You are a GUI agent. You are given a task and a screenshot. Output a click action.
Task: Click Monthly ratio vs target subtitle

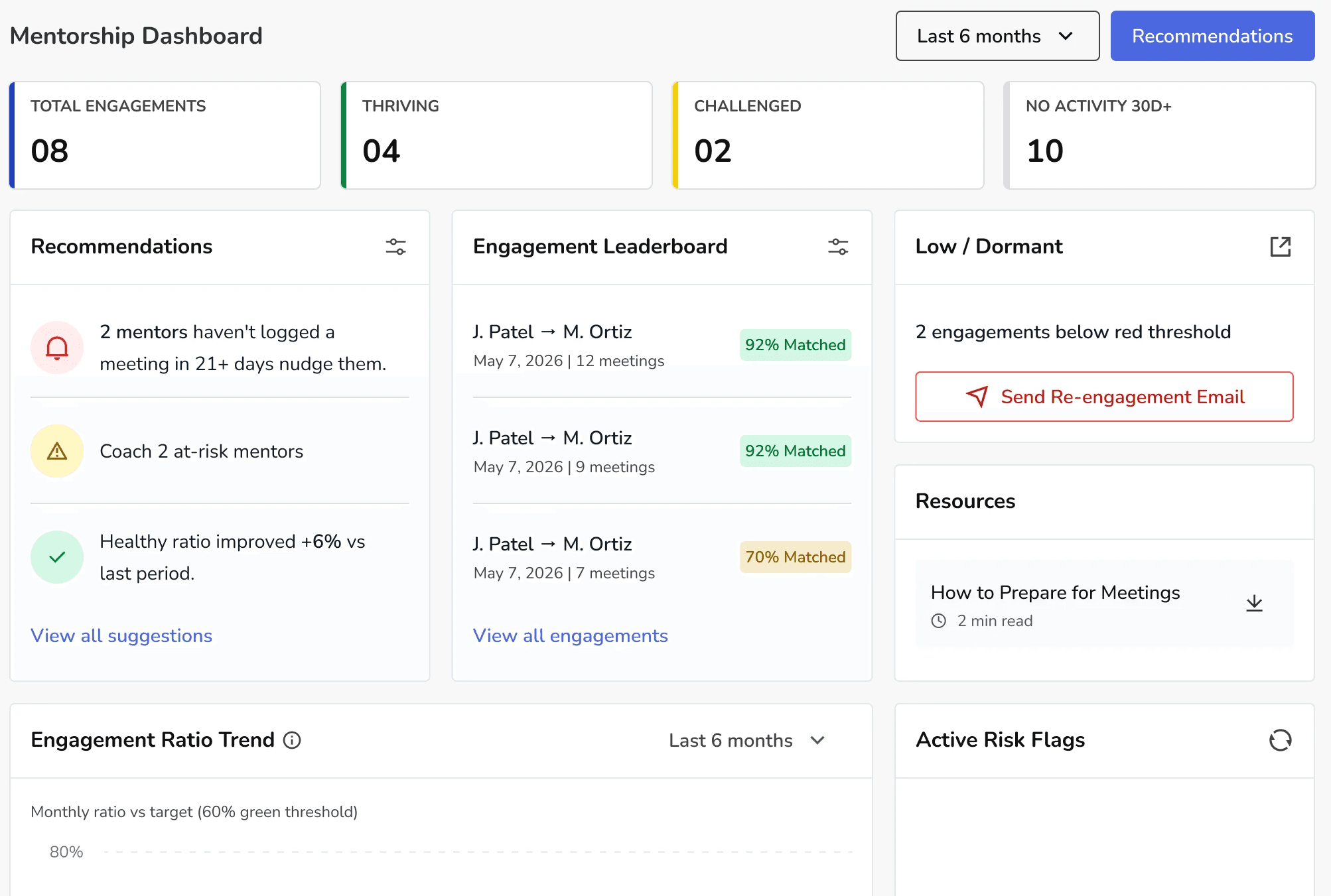(x=194, y=812)
